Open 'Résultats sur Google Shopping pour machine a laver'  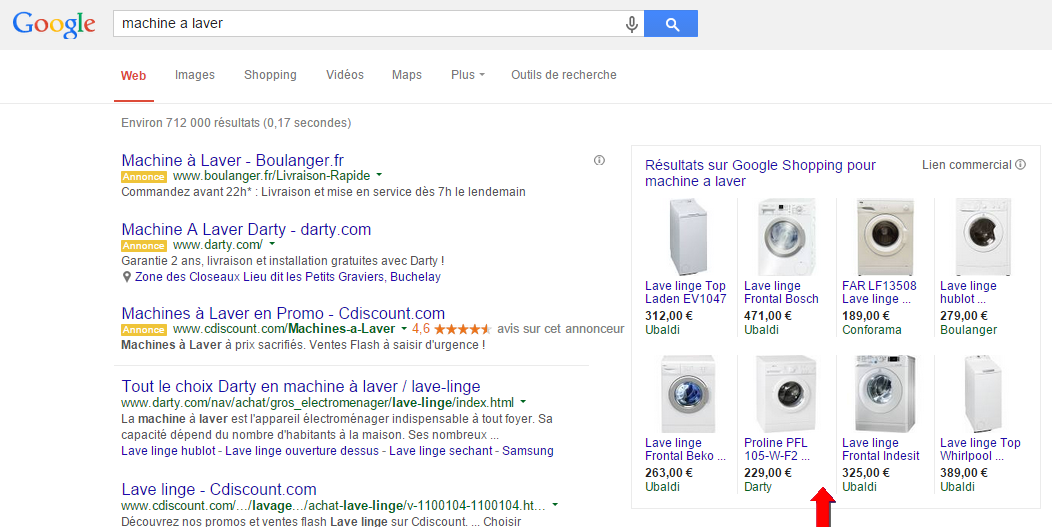tap(760, 173)
